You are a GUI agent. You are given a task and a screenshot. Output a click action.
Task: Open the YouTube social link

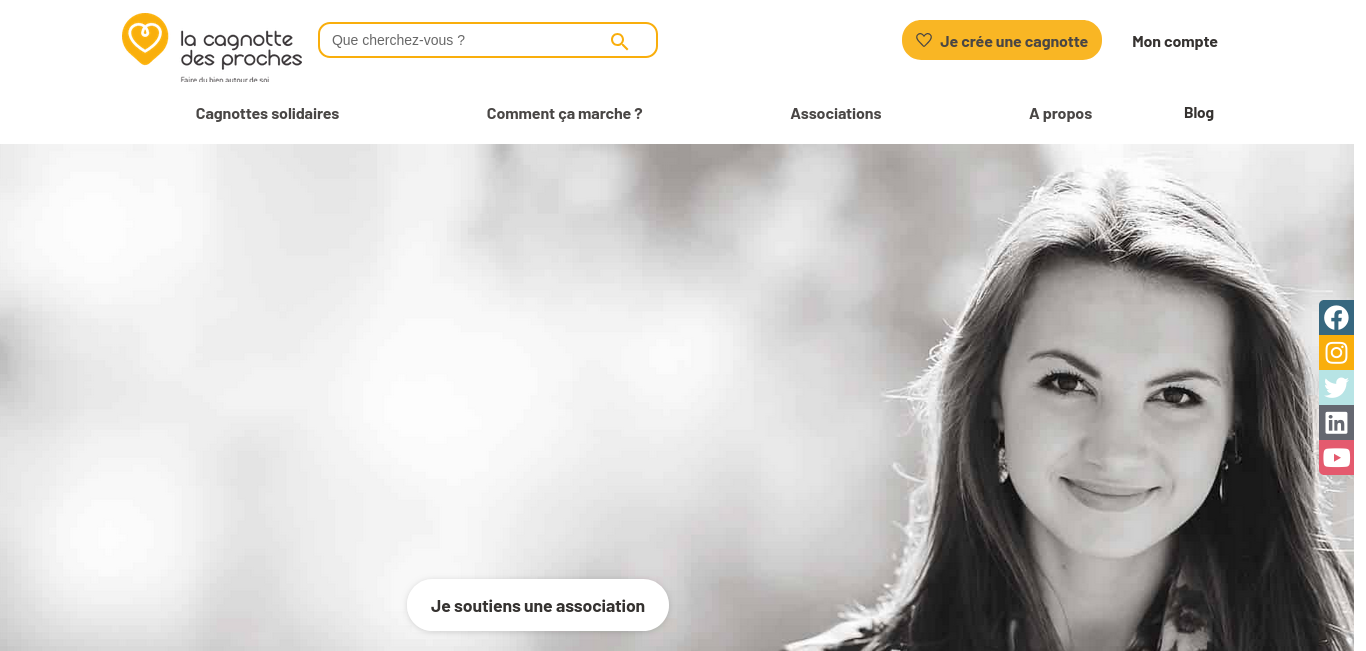[1336, 458]
